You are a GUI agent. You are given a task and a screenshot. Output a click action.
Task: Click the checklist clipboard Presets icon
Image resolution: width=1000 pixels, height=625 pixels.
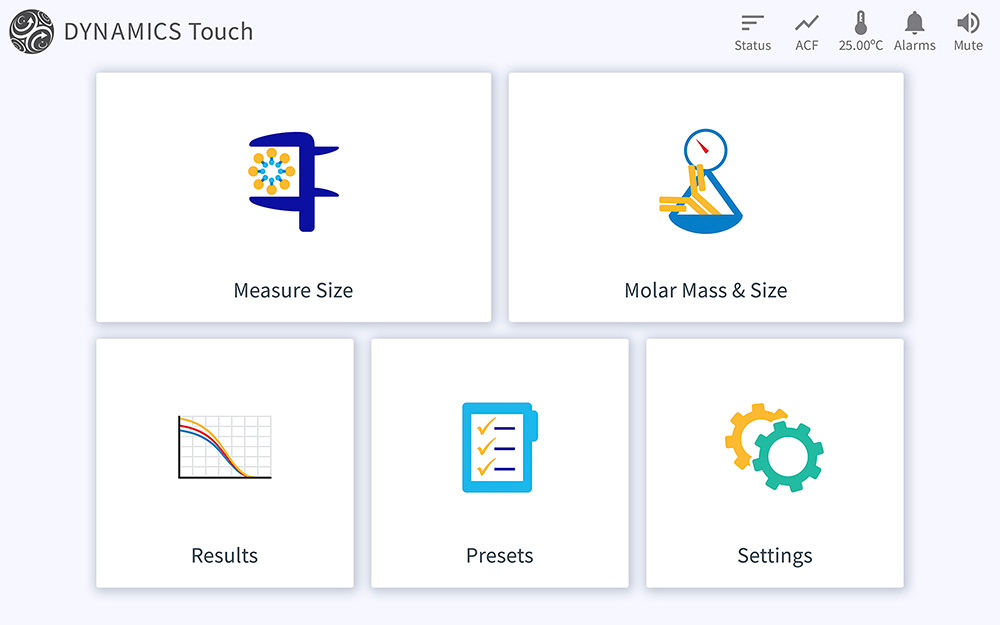pyautogui.click(x=499, y=447)
